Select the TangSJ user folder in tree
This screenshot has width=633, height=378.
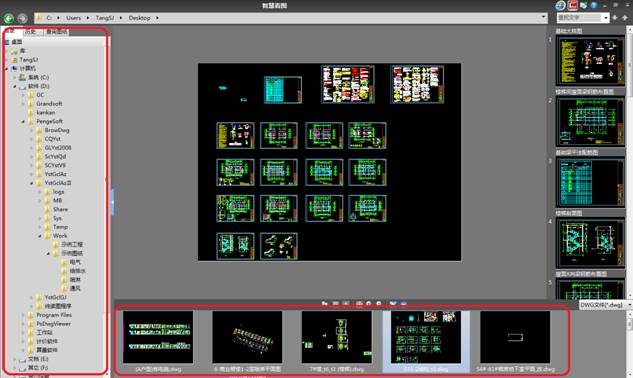29,60
